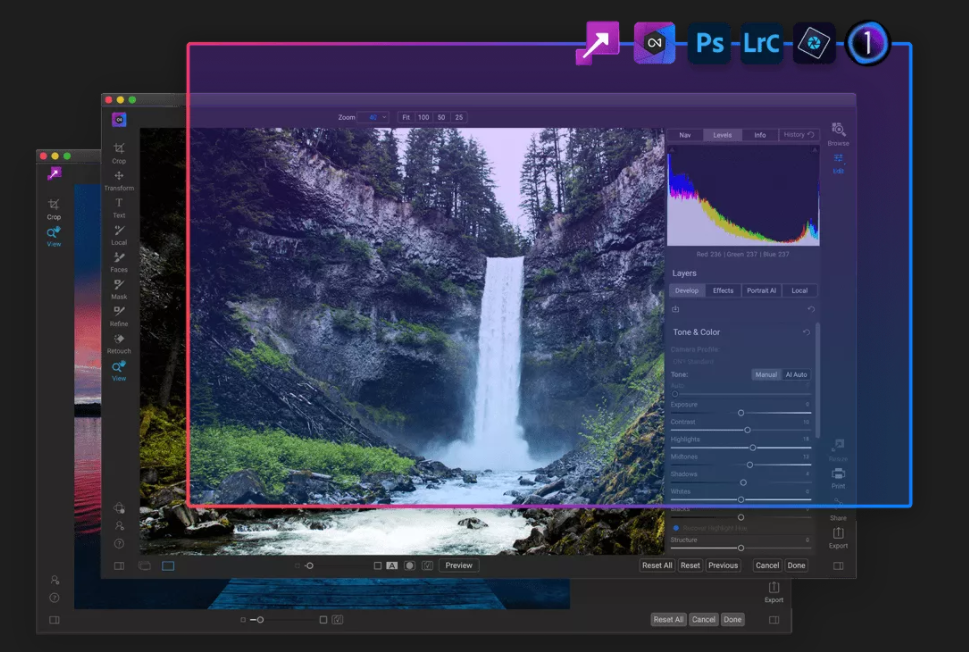Image resolution: width=969 pixels, height=652 pixels.
Task: Open the Effects tab
Action: point(723,290)
